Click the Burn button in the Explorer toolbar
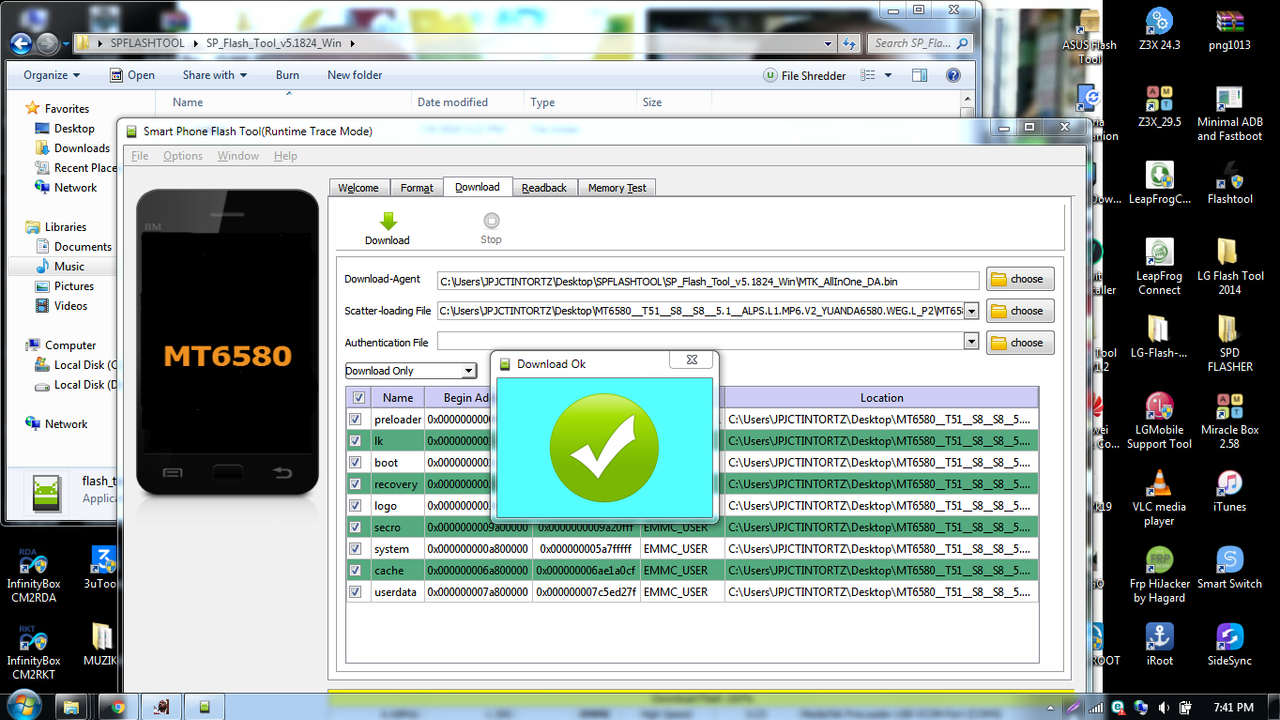Screen dimensions: 1280x720 (x=287, y=74)
